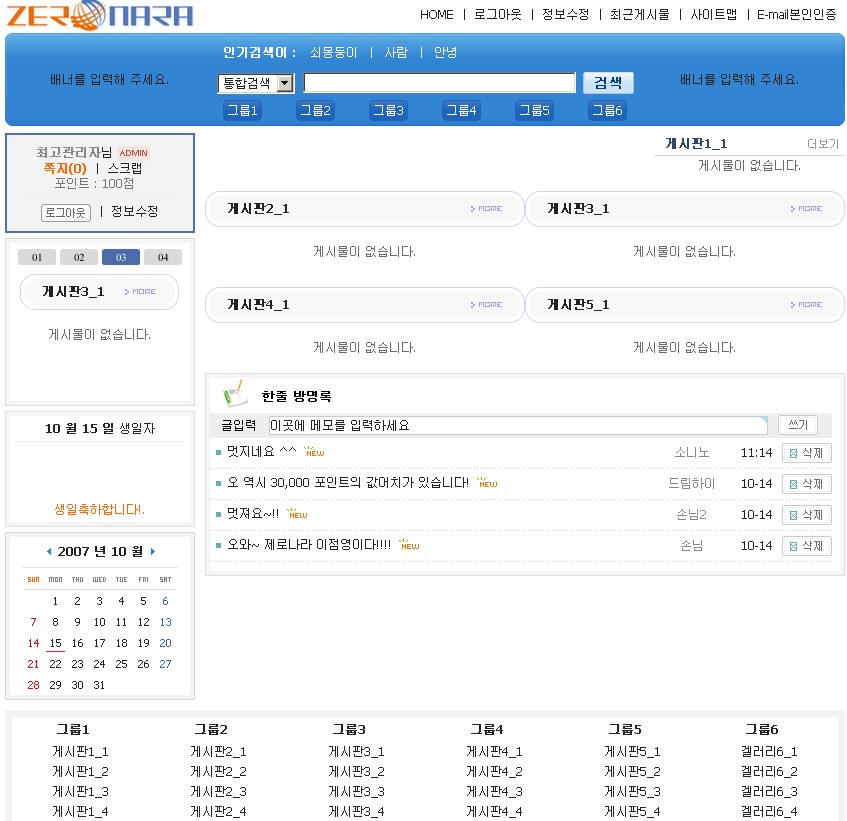Screen dimensions: 847x821
Task: Delete the '오와~ 제로나라' entry by 손님
Action: coord(806,546)
